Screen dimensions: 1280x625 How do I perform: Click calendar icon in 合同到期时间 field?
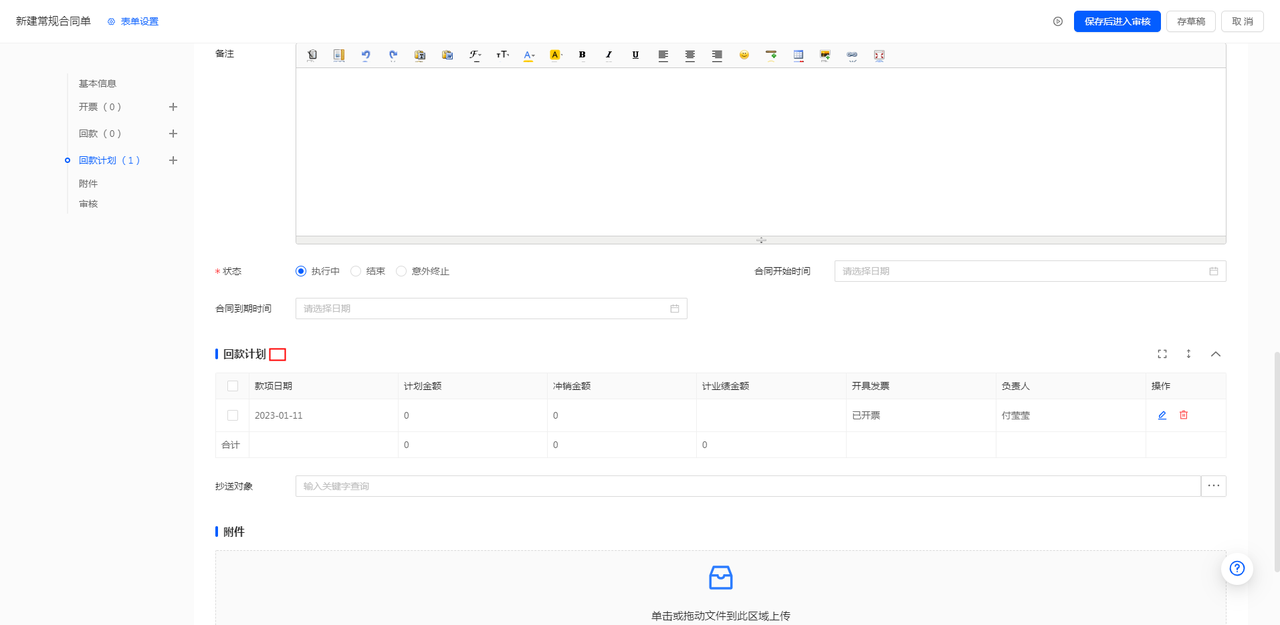tap(674, 309)
